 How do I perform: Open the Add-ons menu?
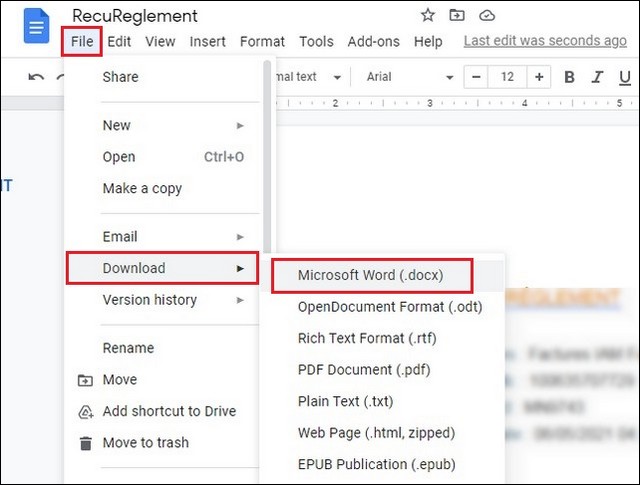[373, 41]
